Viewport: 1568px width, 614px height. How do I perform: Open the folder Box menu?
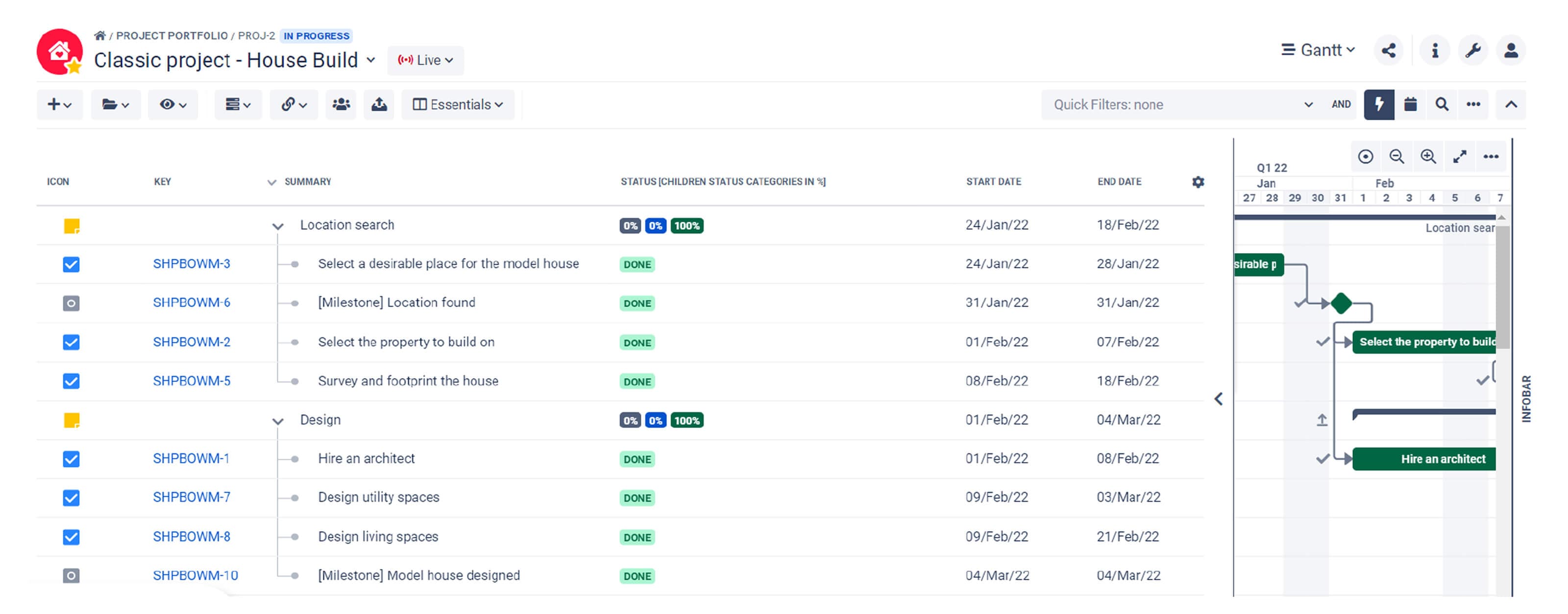coord(116,105)
